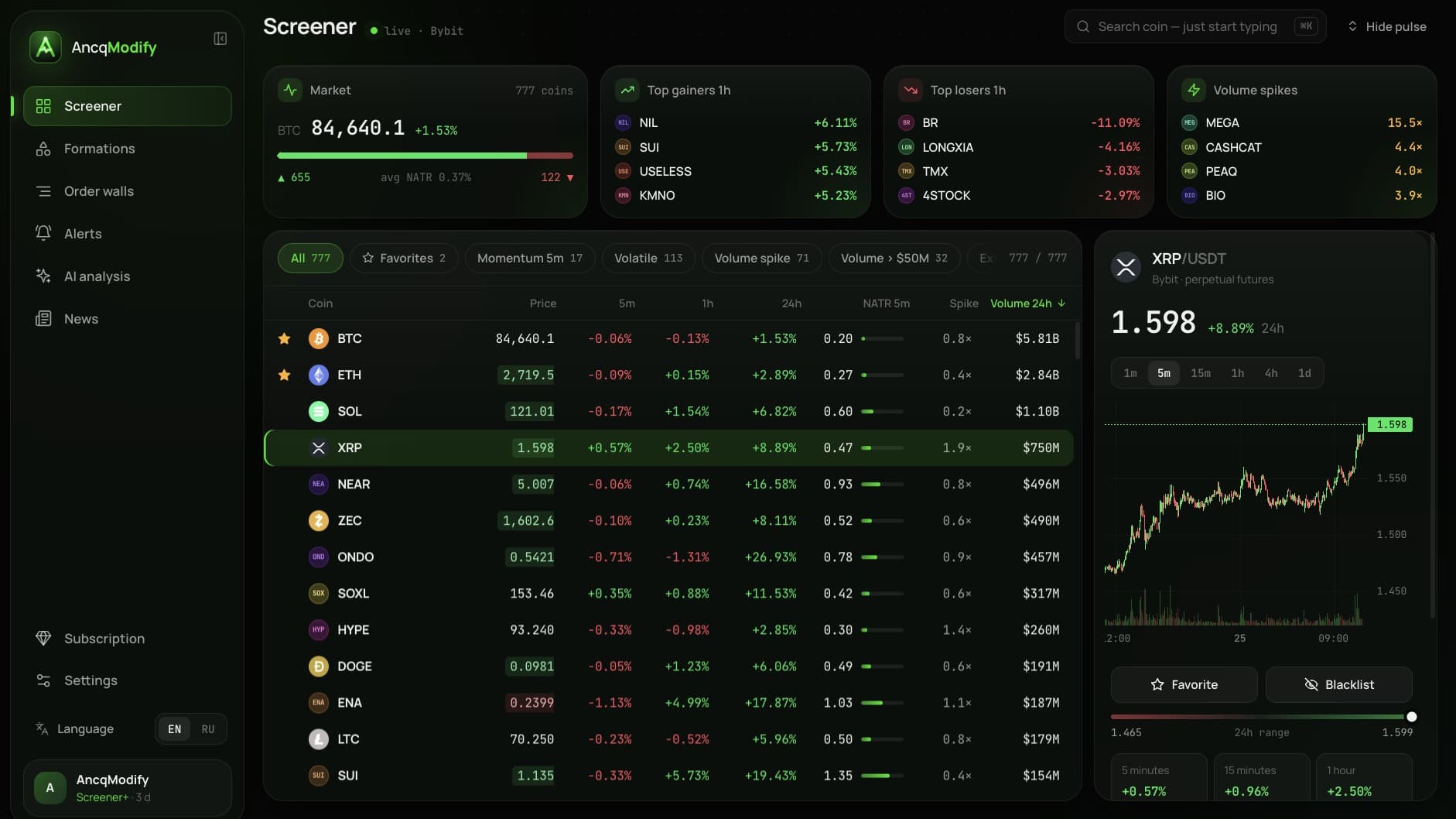Viewport: 1456px width, 819px height.
Task: Click the ENA coin icon
Action: point(319,702)
